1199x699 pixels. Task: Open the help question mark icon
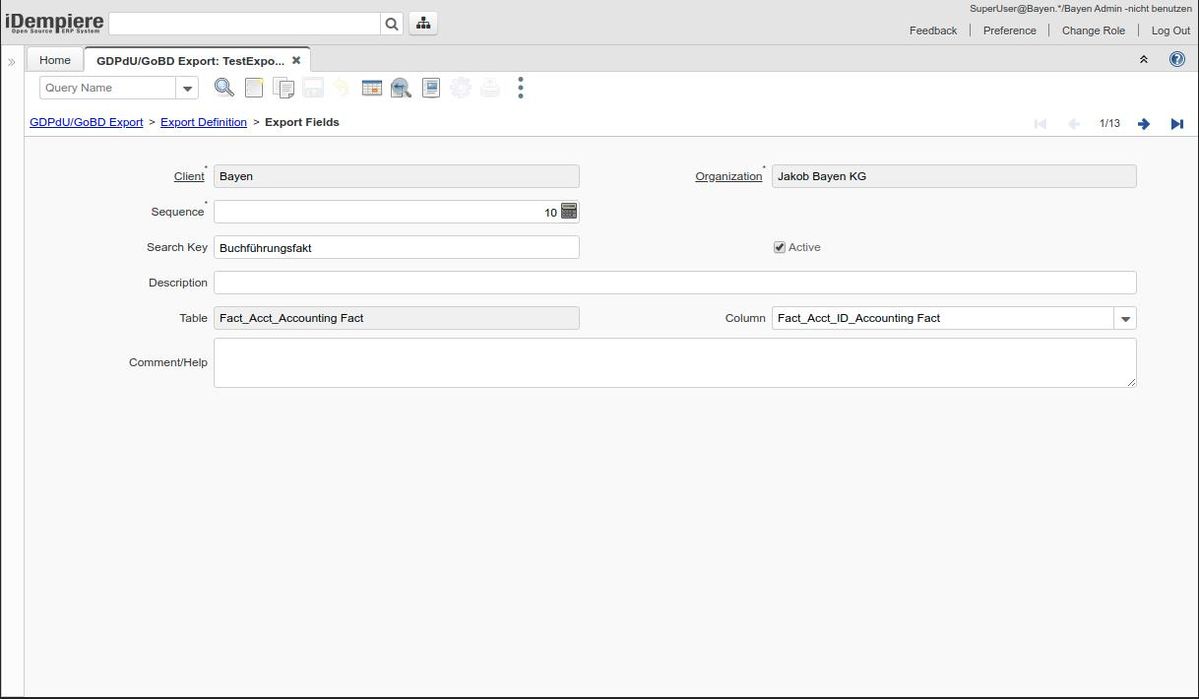click(1177, 59)
